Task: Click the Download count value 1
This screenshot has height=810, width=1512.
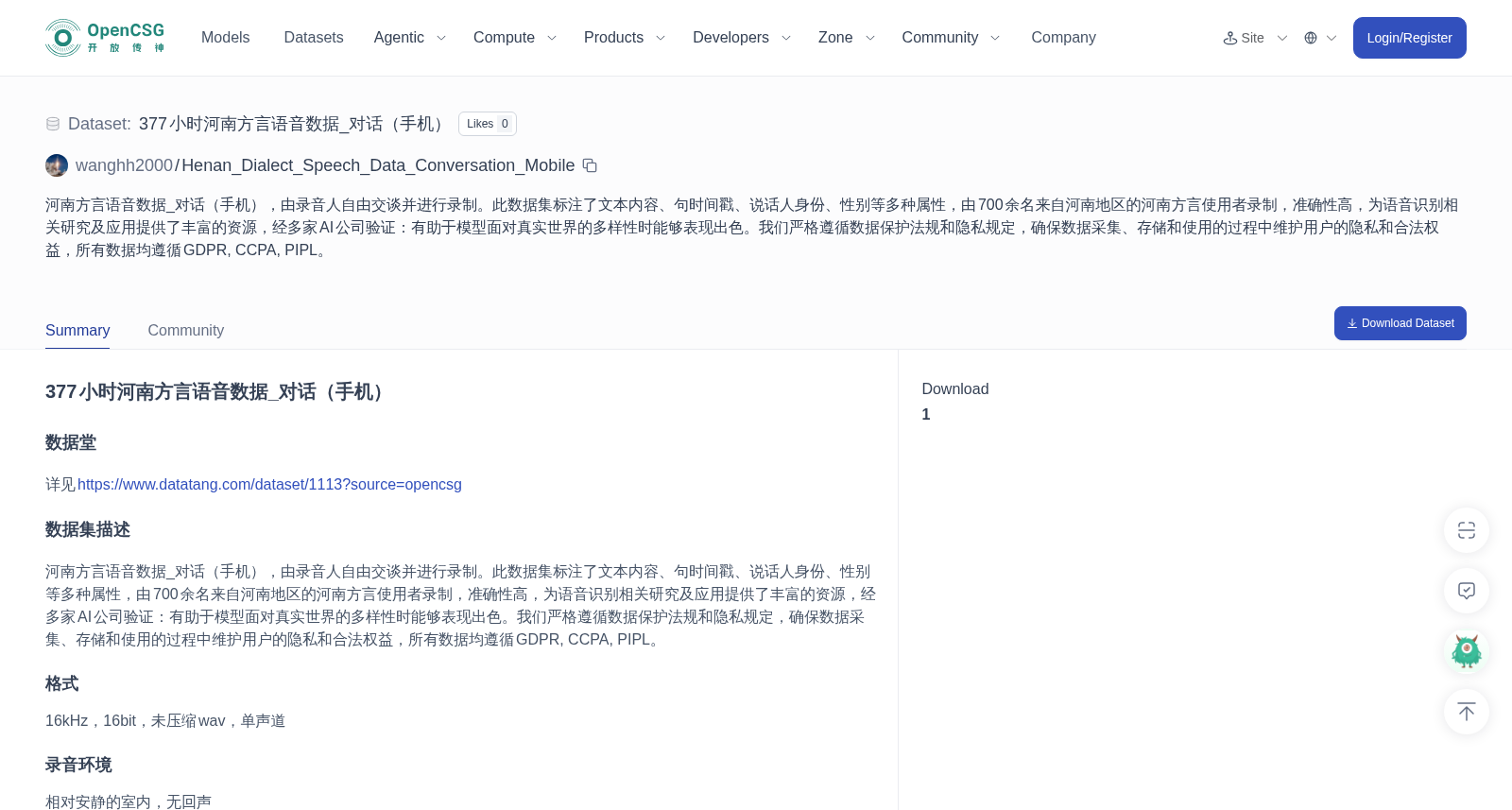Action: pyautogui.click(x=926, y=414)
